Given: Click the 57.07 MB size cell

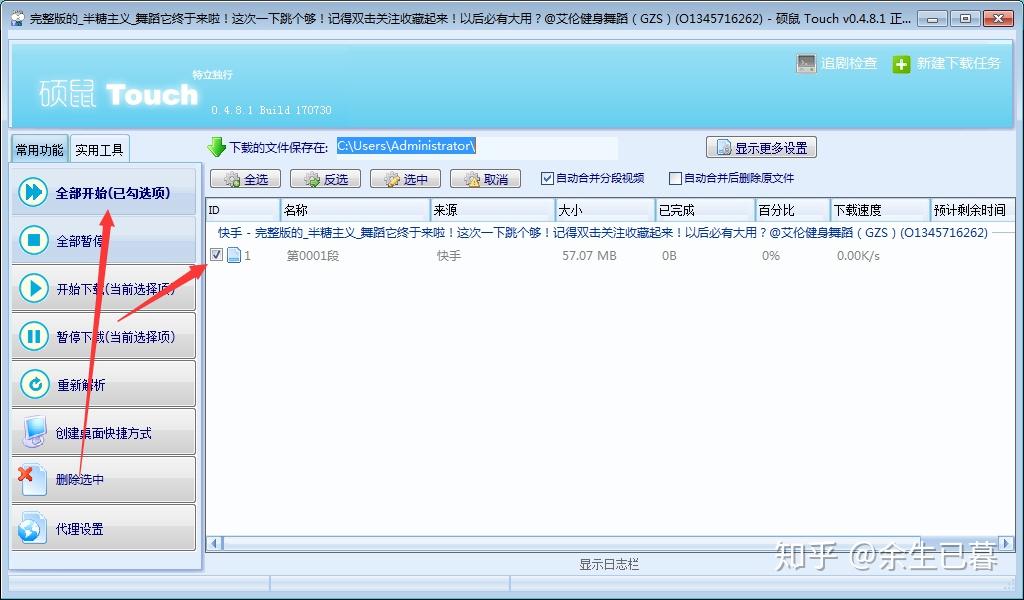Looking at the screenshot, I should click(x=589, y=255).
